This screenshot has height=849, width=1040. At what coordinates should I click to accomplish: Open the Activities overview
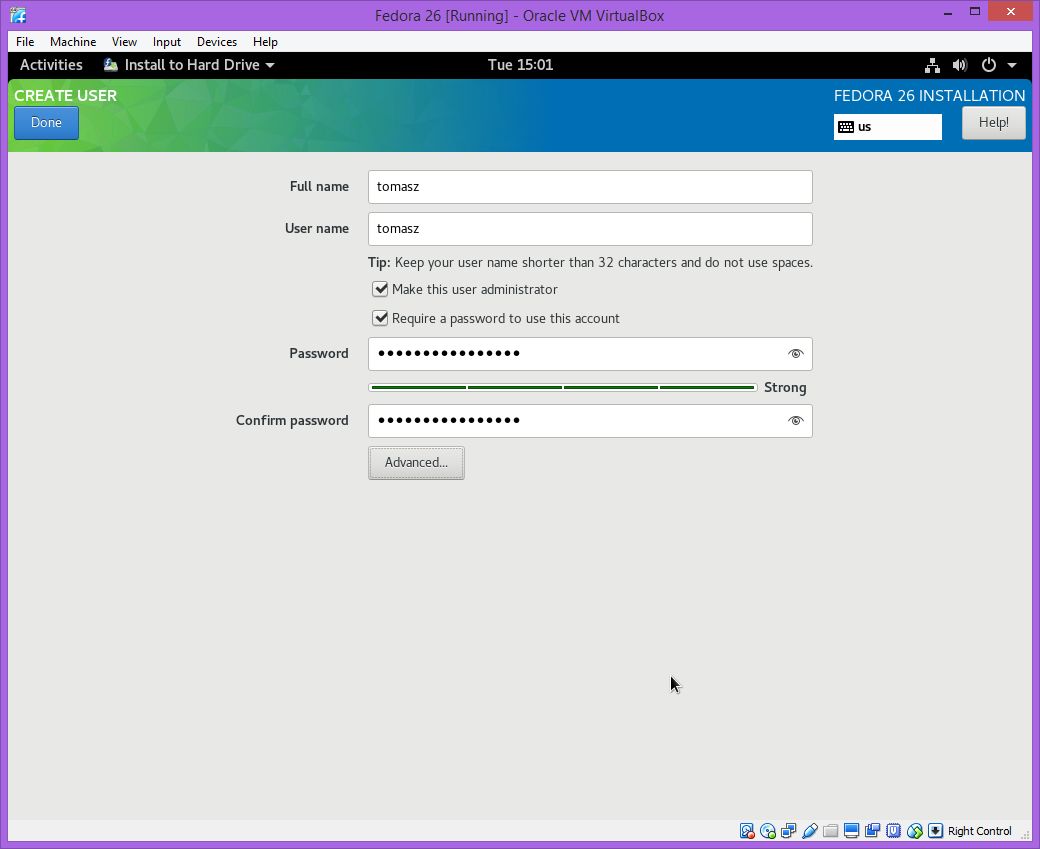click(51, 65)
